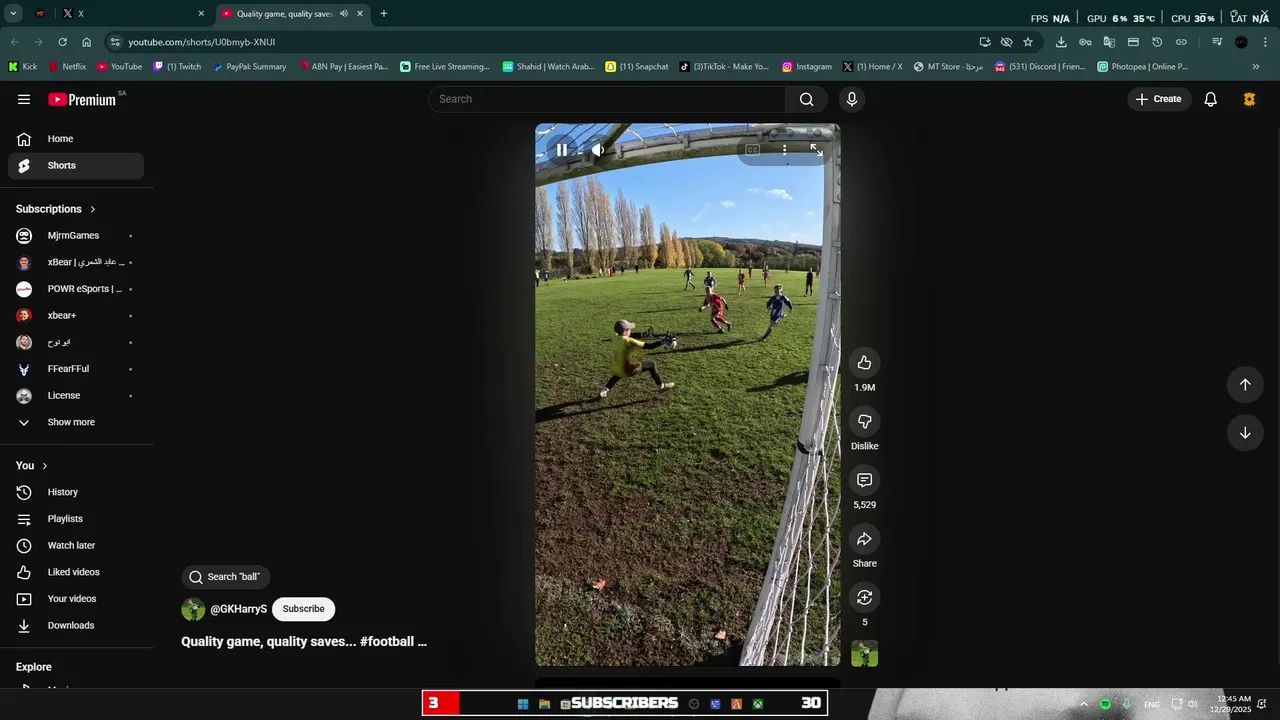
Task: Focus the YouTube search field
Action: click(608, 99)
